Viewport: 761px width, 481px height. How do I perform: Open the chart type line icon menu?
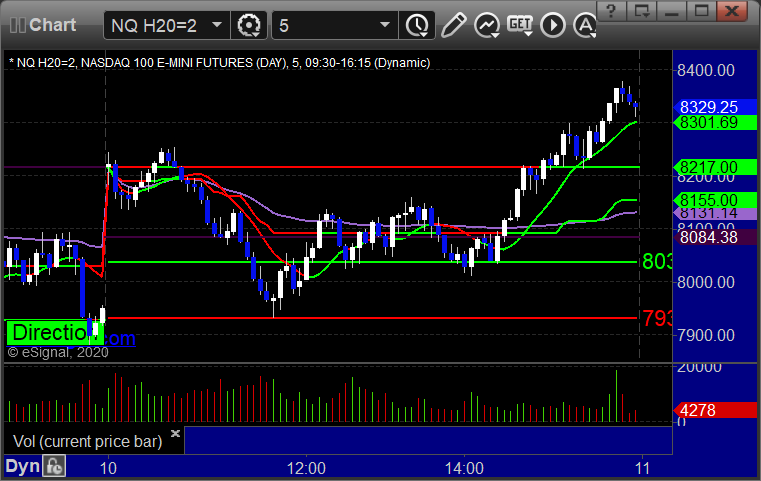coord(487,25)
